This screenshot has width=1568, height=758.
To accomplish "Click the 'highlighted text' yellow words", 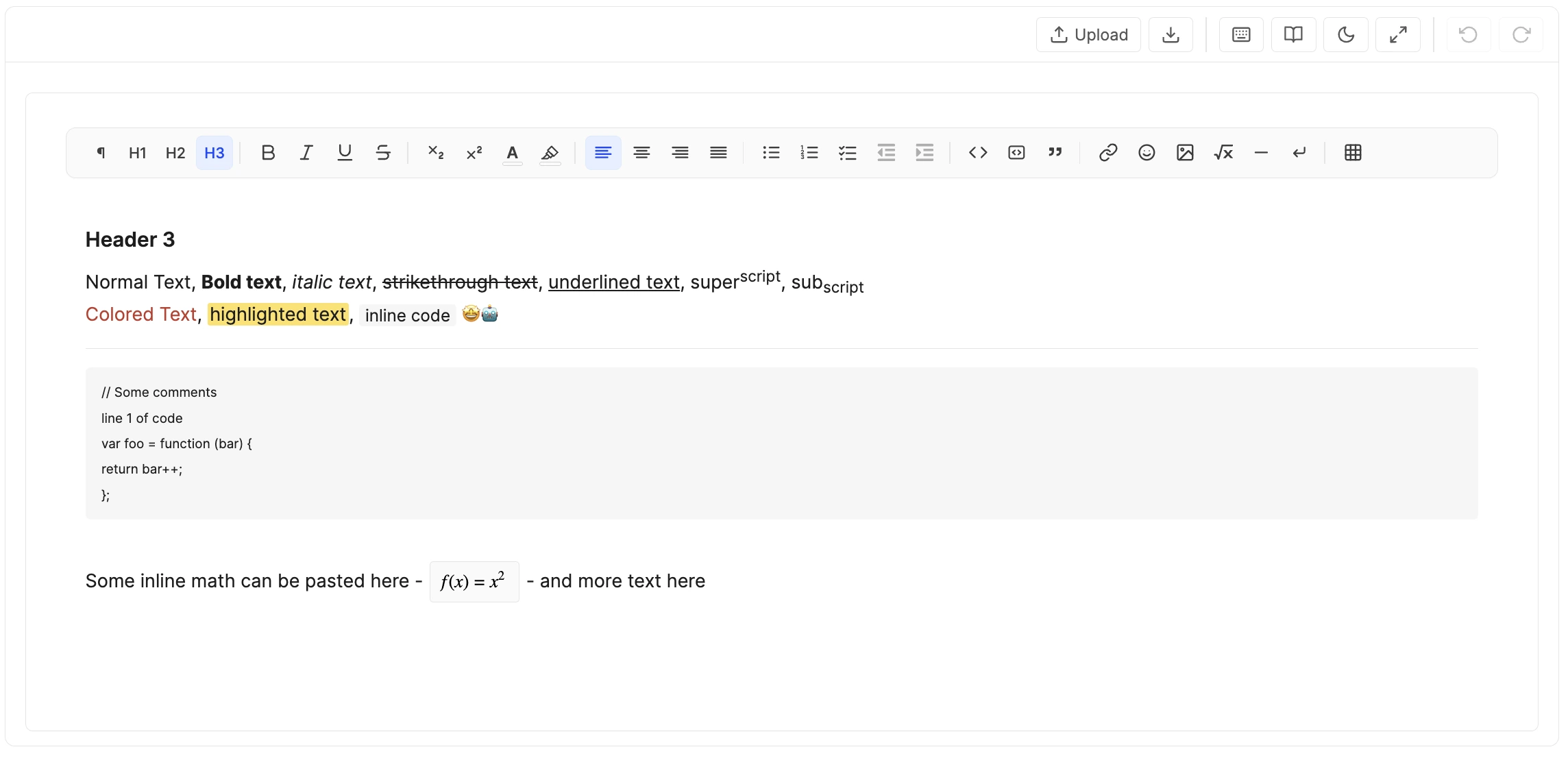I will point(278,314).
